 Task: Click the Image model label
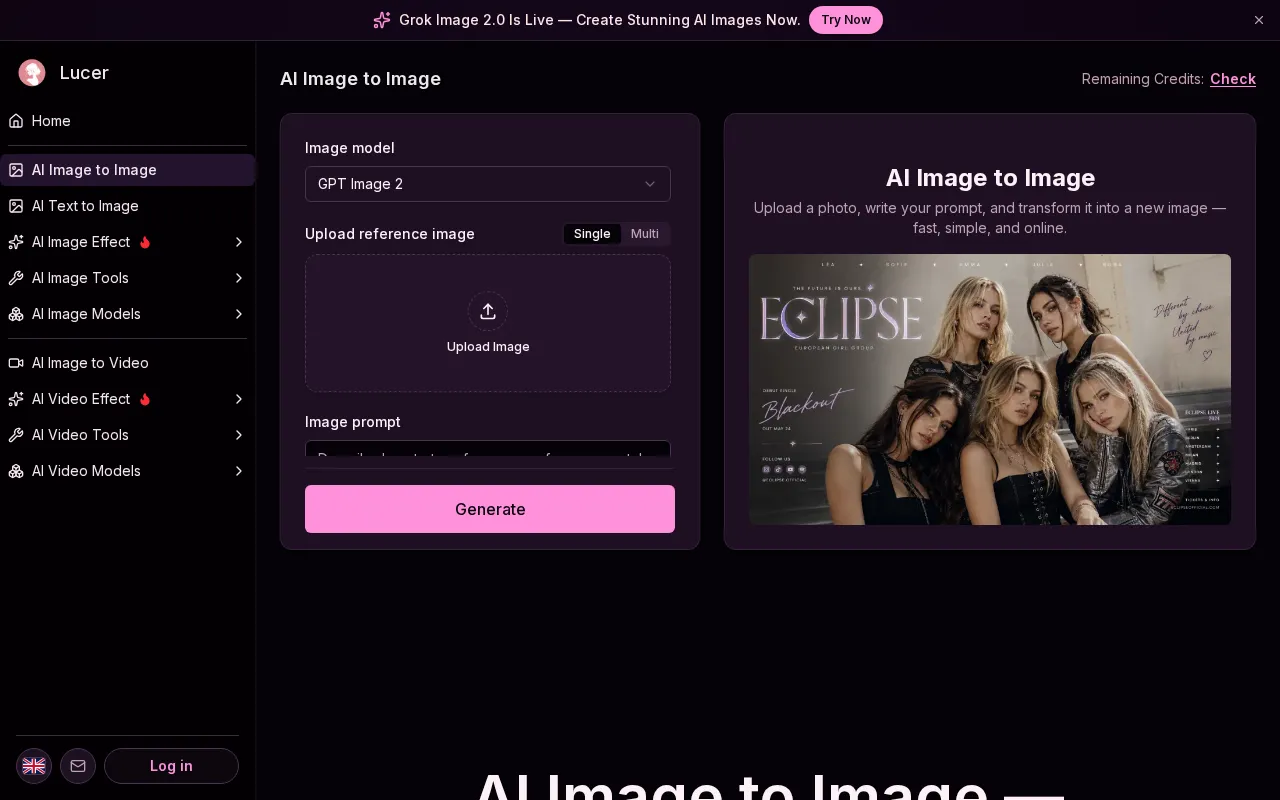[350, 148]
